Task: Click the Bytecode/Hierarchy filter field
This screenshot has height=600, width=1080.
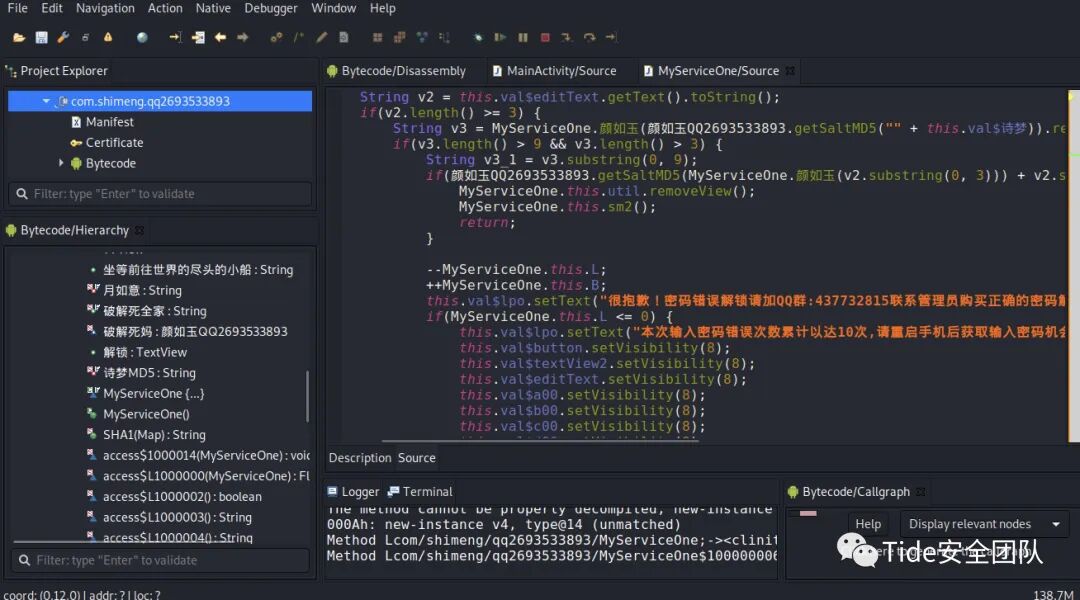Action: point(160,561)
